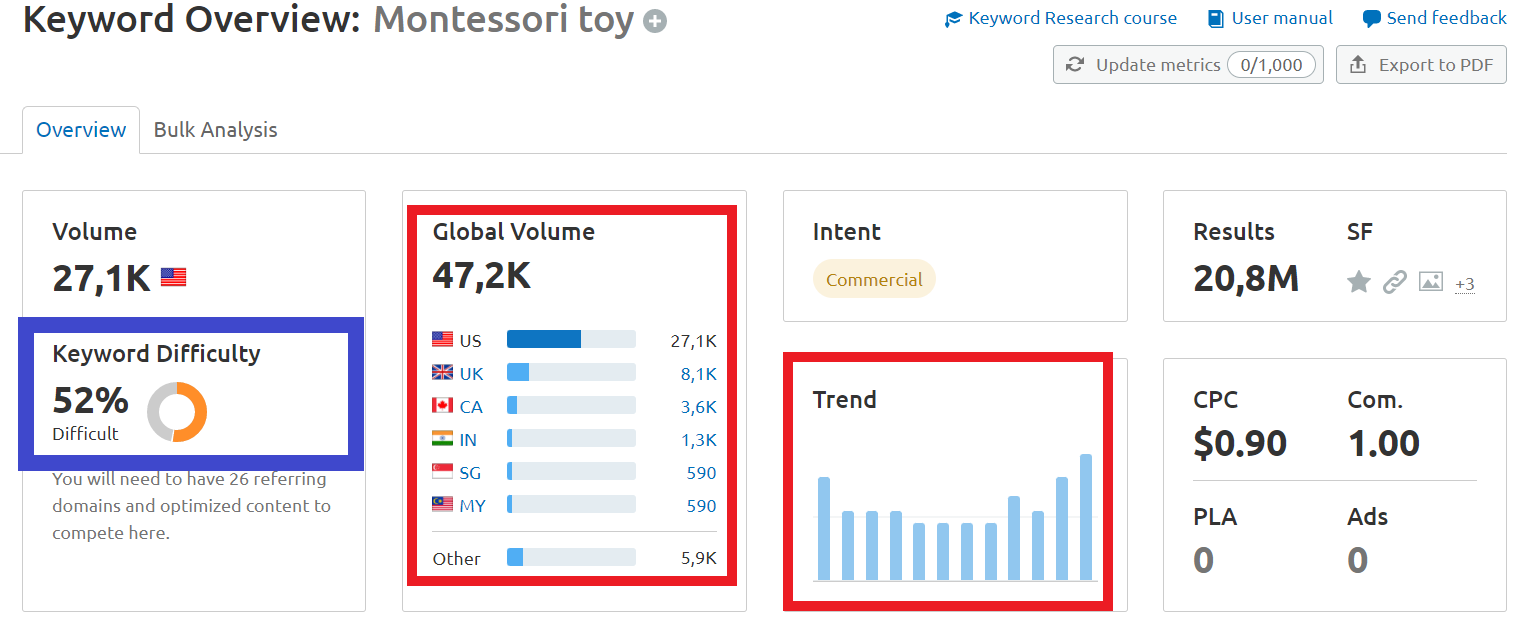Click the Commercial intent badge

pyautogui.click(x=874, y=280)
